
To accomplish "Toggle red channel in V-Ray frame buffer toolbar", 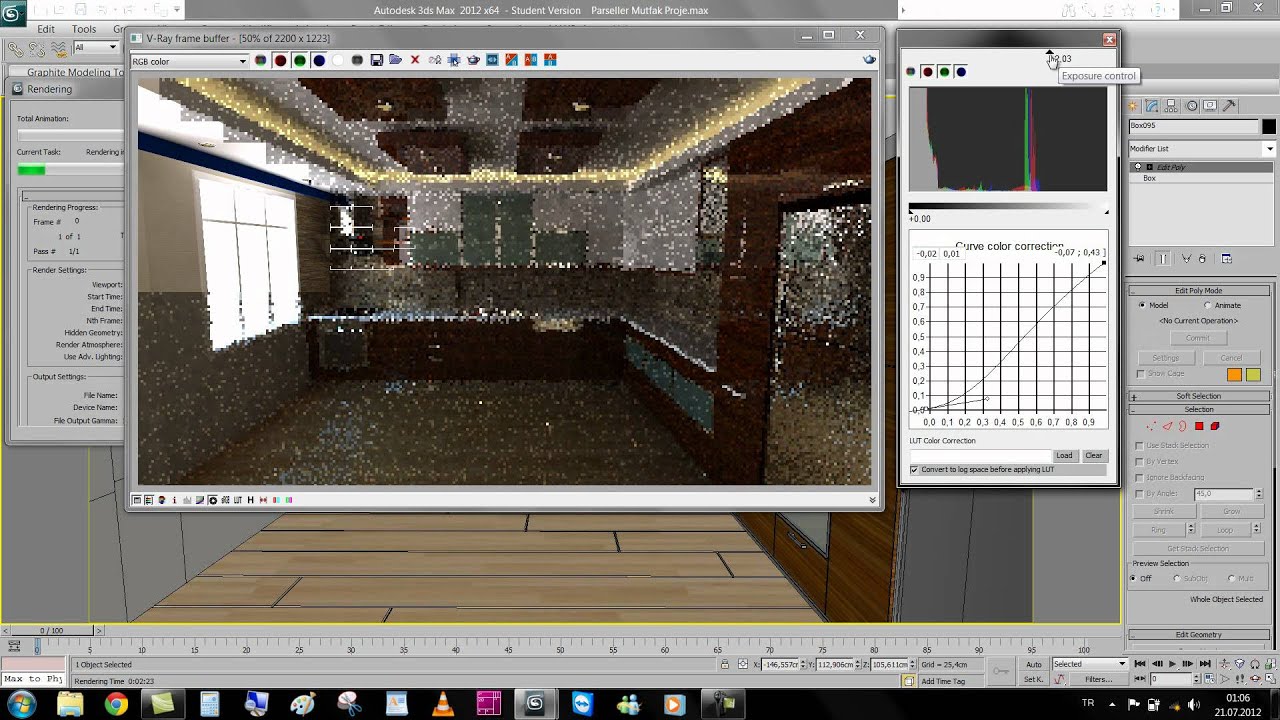I will pyautogui.click(x=280, y=60).
